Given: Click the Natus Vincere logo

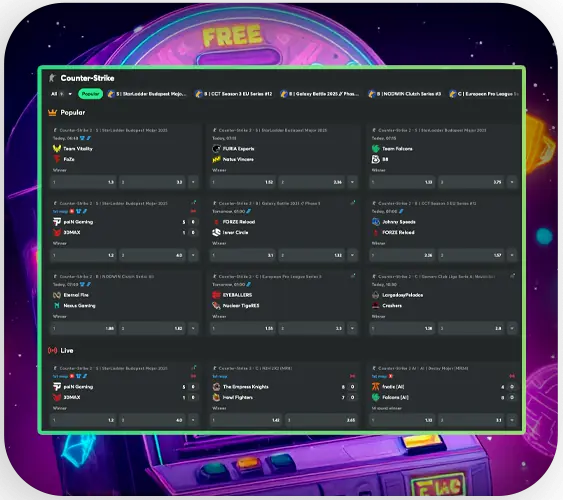Looking at the screenshot, I should click(216, 159).
